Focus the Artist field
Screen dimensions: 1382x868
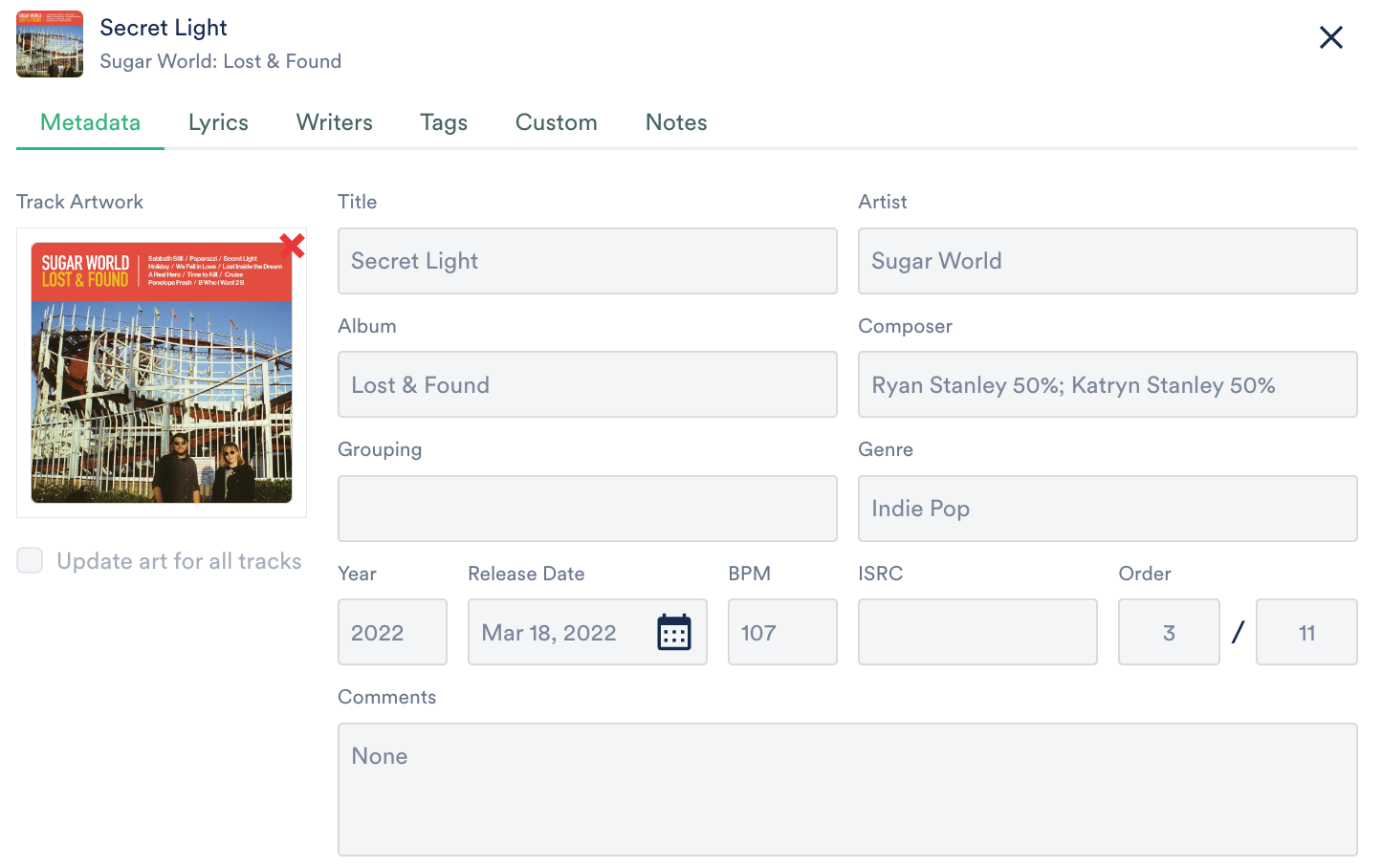point(1108,261)
